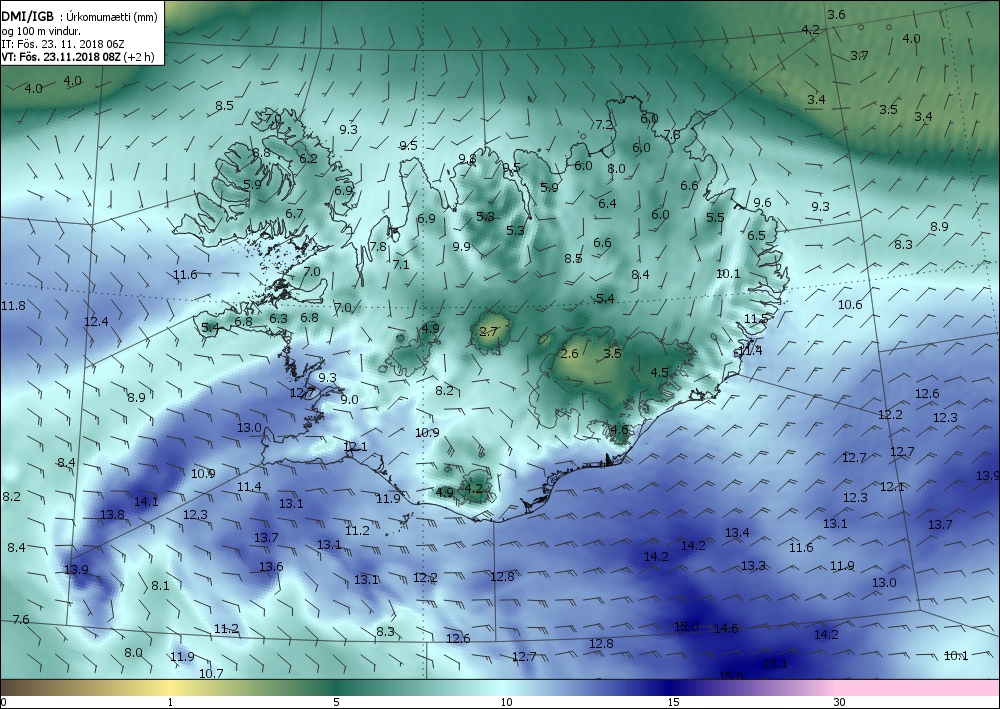This screenshot has height=709, width=1000.
Task: Click the 7.1 value on the map
Action: [401, 264]
